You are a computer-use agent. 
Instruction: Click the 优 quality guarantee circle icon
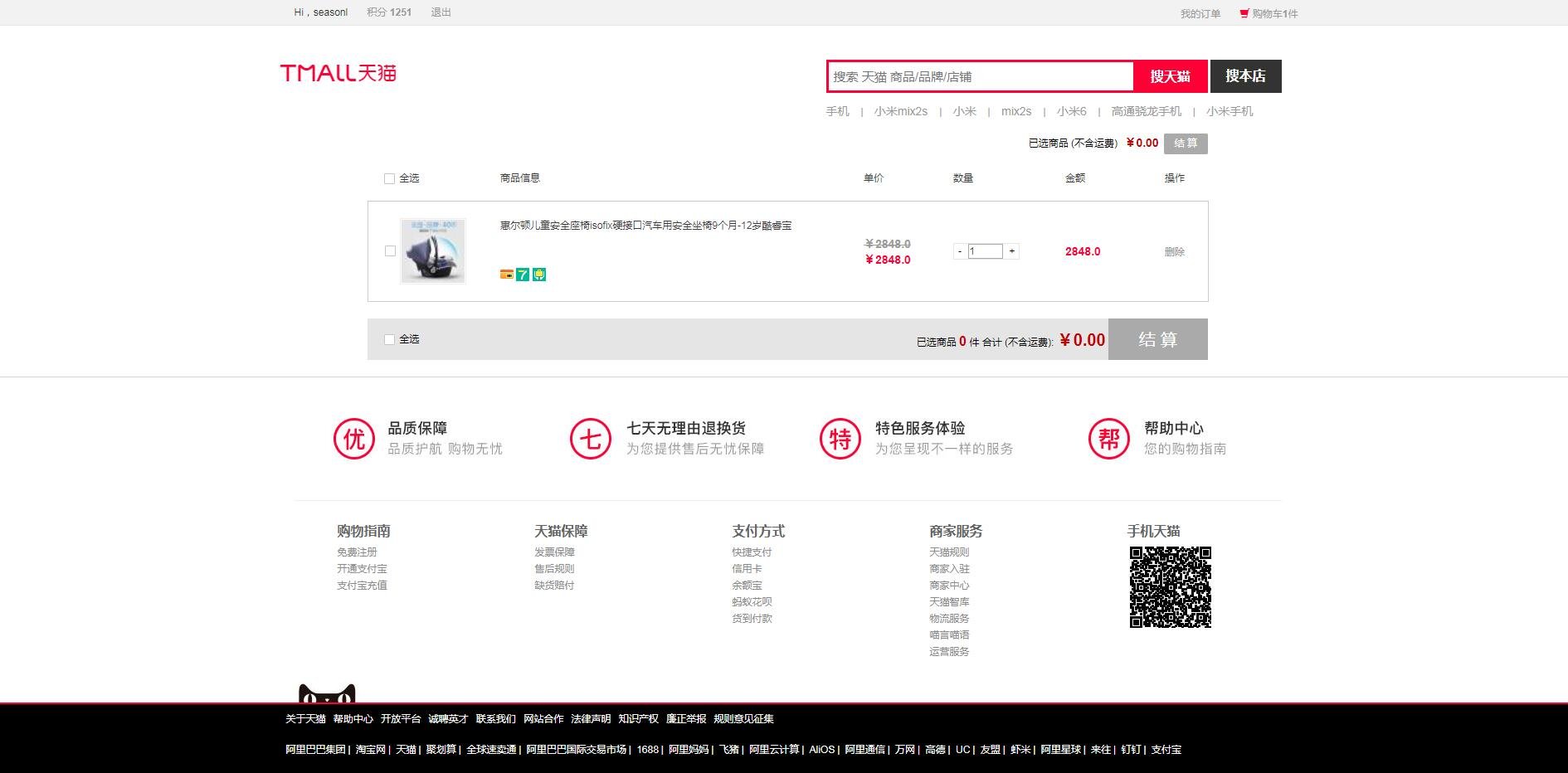[354, 439]
